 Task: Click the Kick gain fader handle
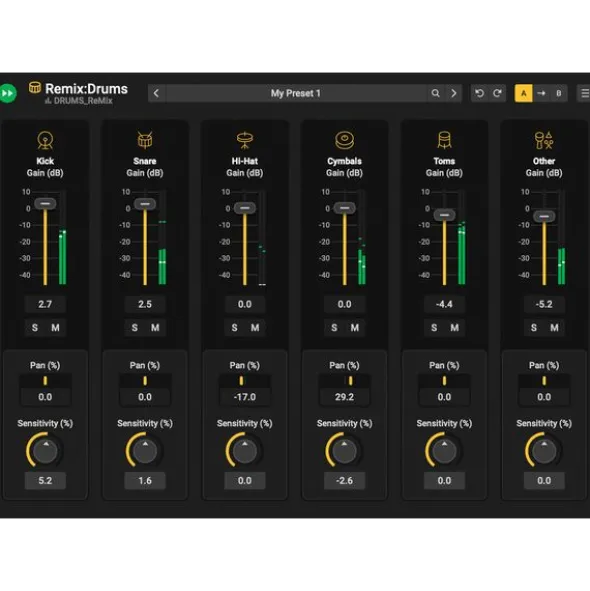click(x=45, y=204)
